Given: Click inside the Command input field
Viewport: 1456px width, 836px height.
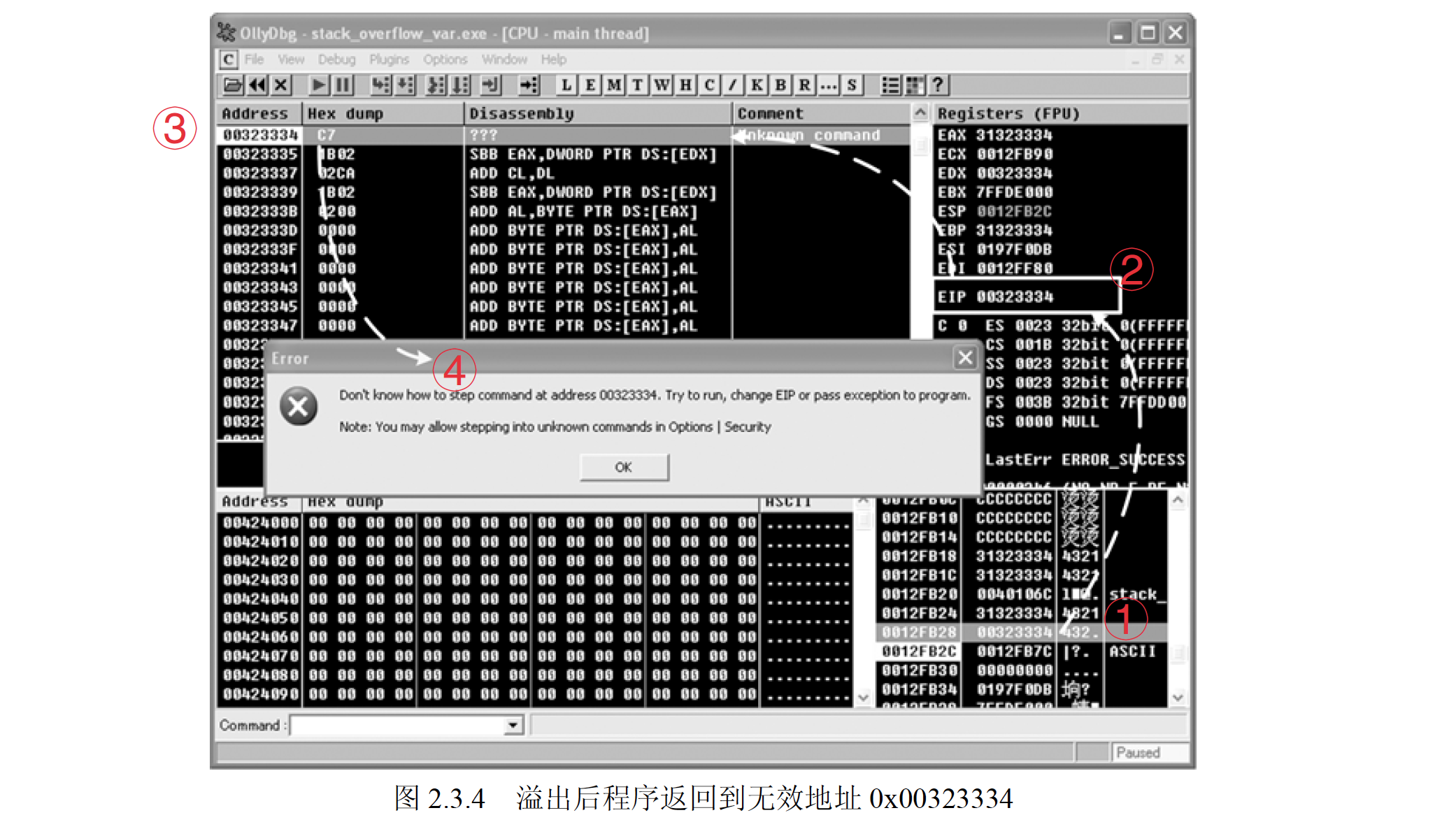Looking at the screenshot, I should coord(397,726).
